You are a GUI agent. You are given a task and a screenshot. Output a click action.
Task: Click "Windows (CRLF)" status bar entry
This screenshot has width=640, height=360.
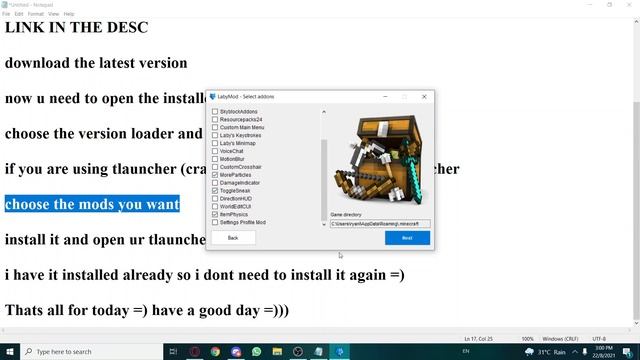560,339
